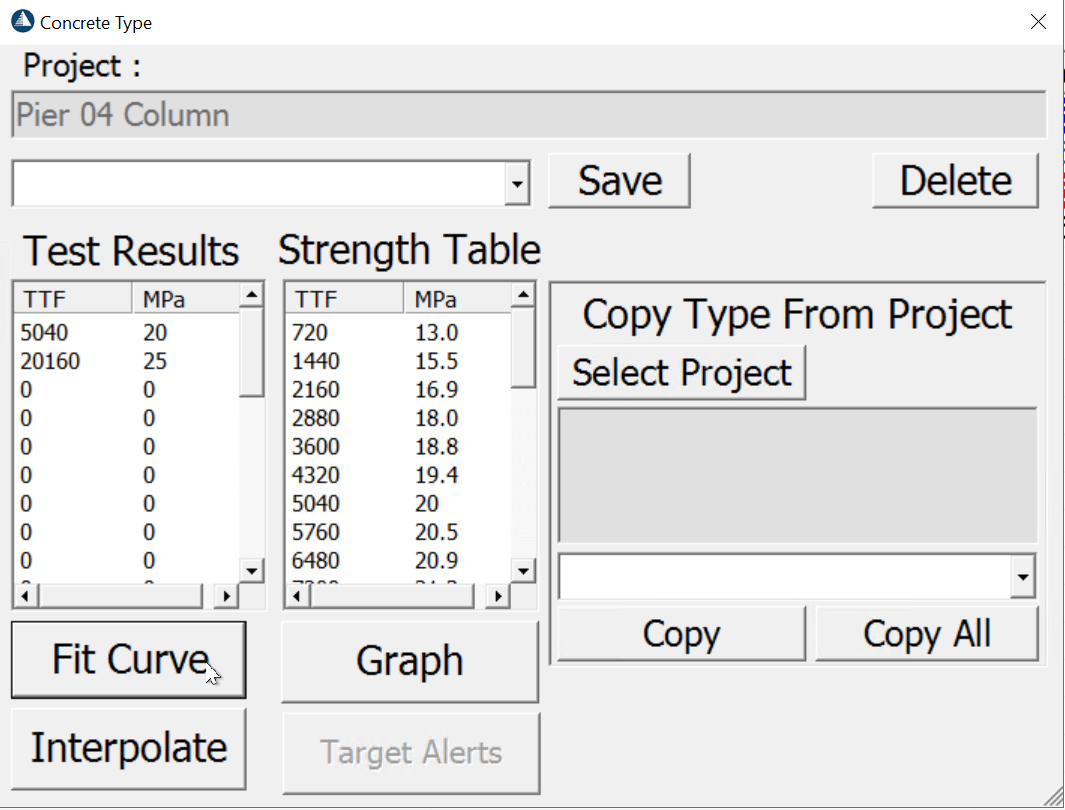Close the Concrete Type window
This screenshot has width=1065, height=810.
click(1038, 22)
